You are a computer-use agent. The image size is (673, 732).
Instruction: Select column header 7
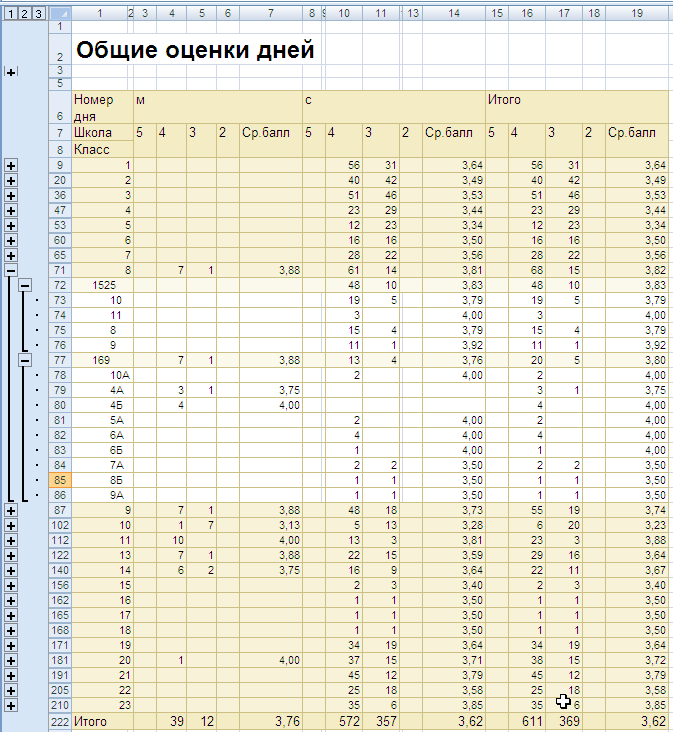[271, 14]
